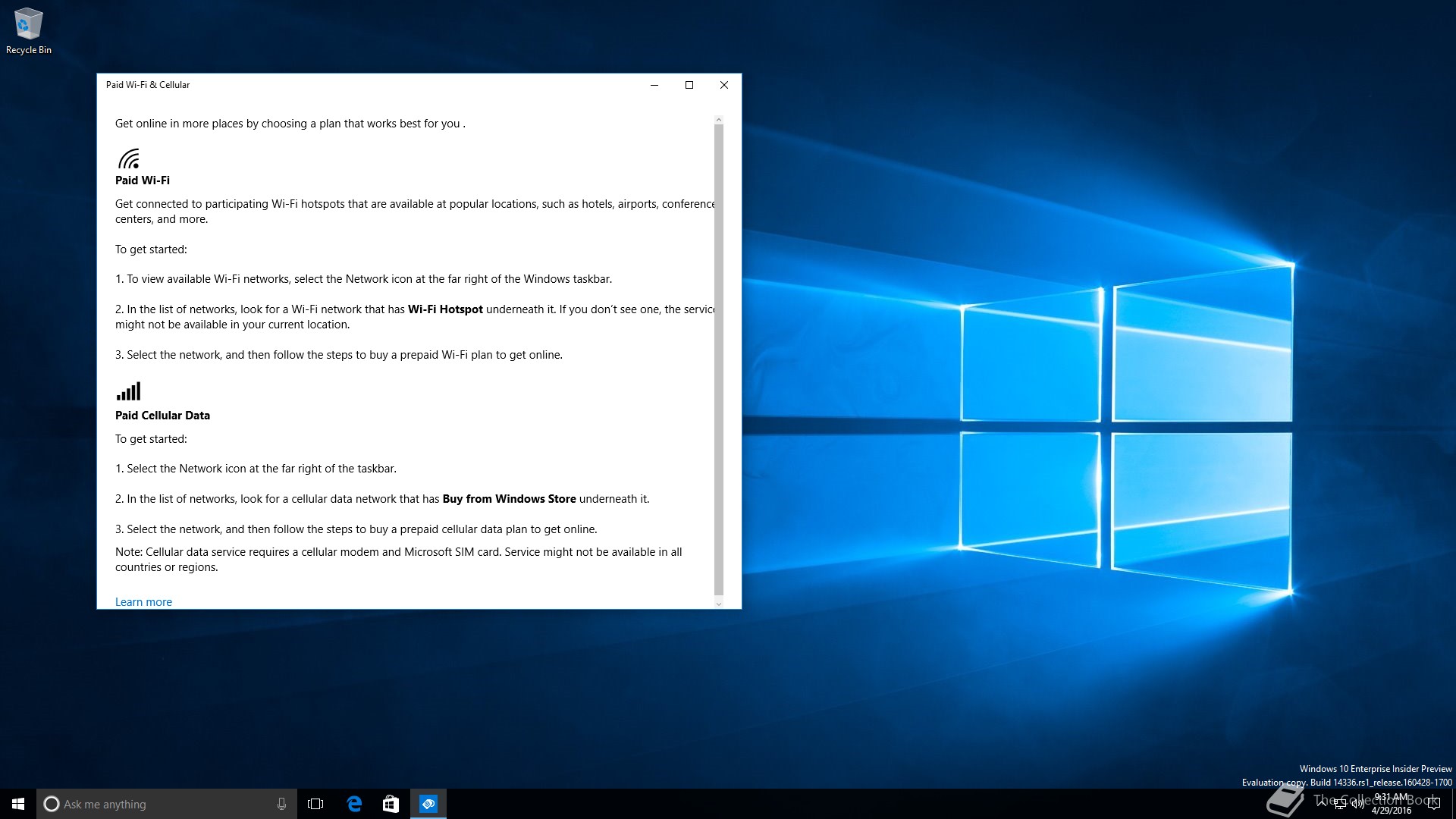Click the Paid Wi-Fi heading
1456x819 pixels.
pyautogui.click(x=143, y=180)
